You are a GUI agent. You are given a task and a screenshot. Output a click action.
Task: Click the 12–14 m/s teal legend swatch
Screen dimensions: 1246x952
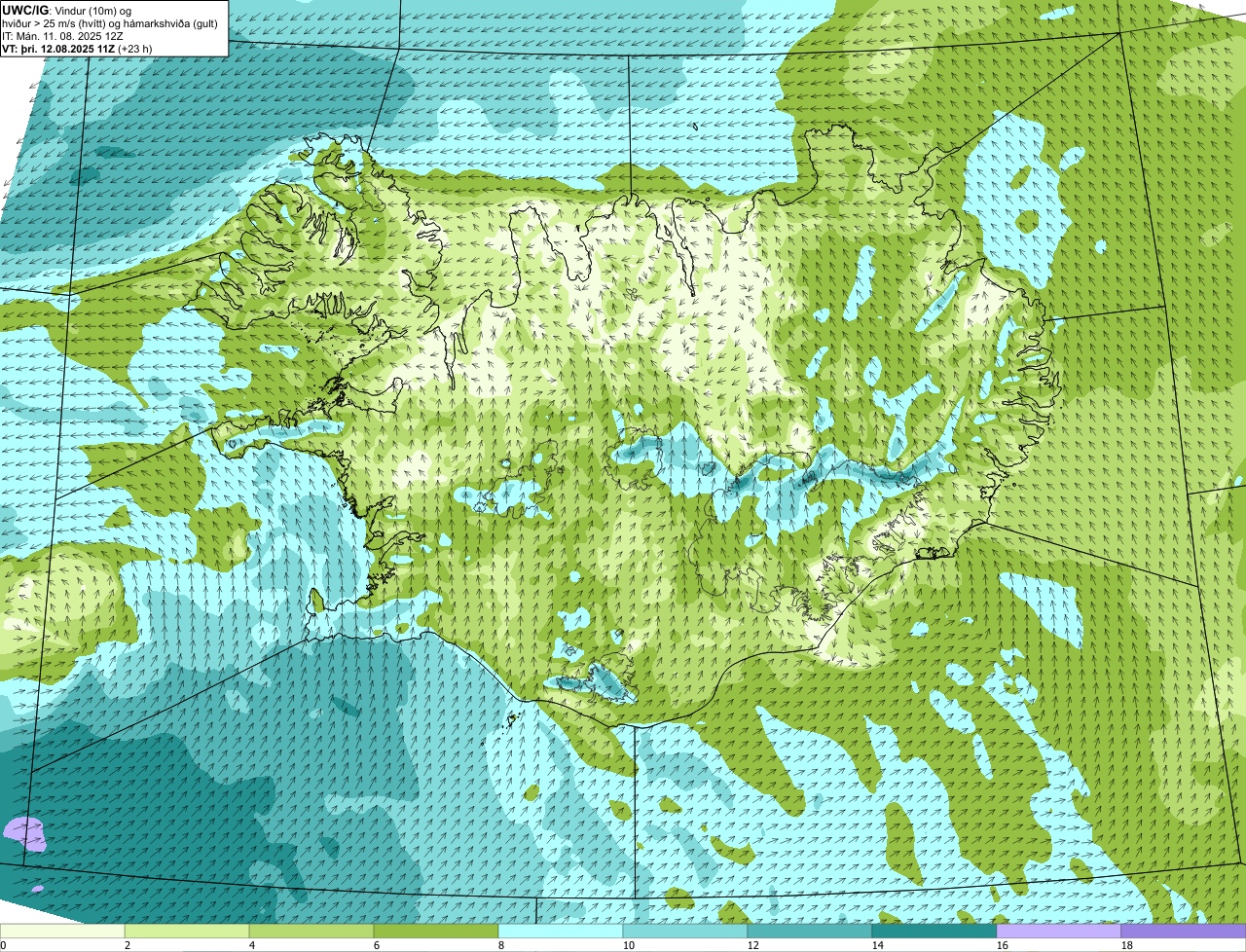pyautogui.click(x=810, y=932)
